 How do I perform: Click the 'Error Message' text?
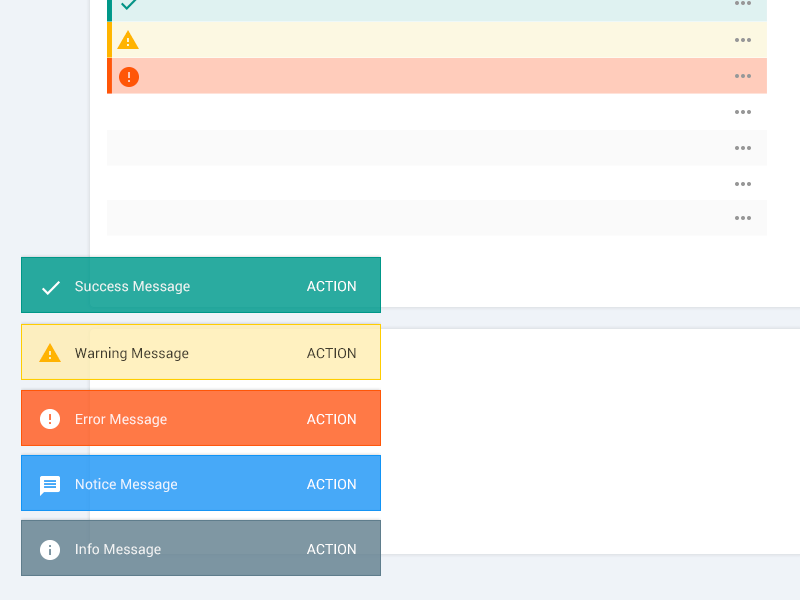[121, 419]
